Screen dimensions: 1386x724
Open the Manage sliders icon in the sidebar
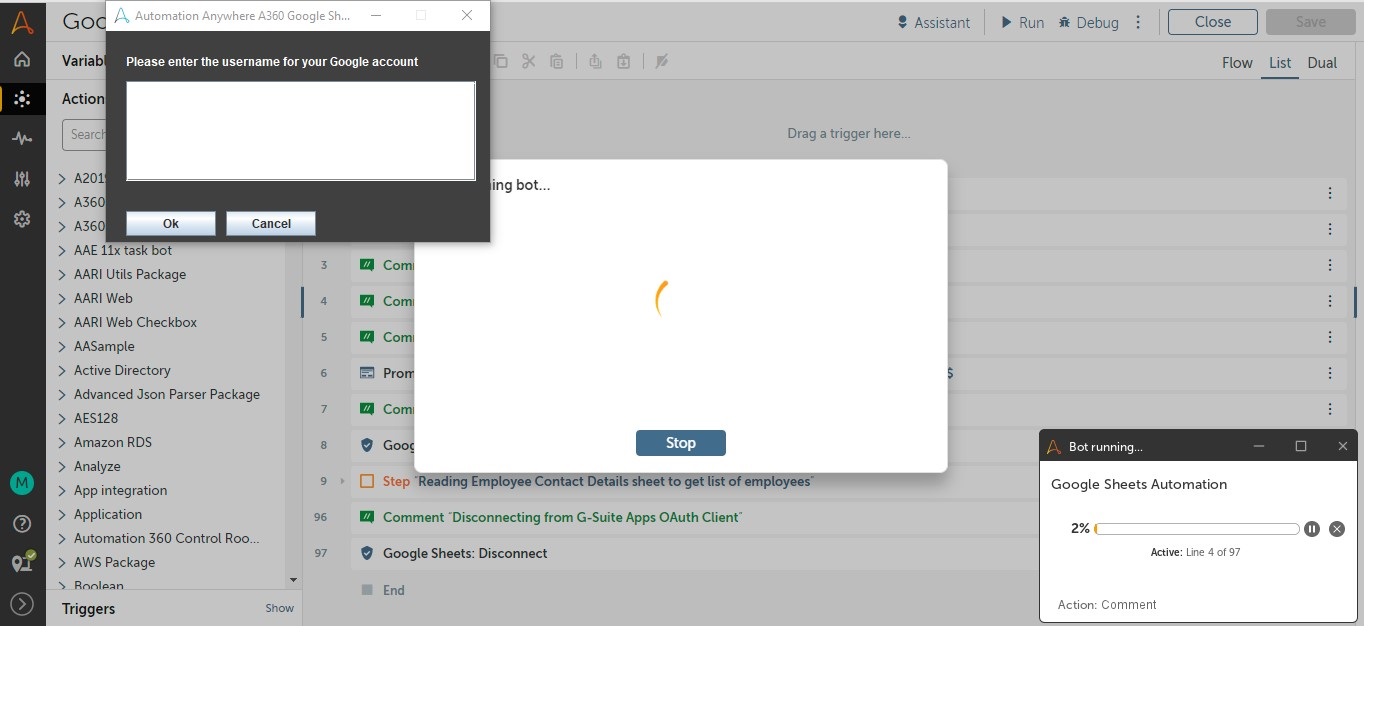[22, 179]
